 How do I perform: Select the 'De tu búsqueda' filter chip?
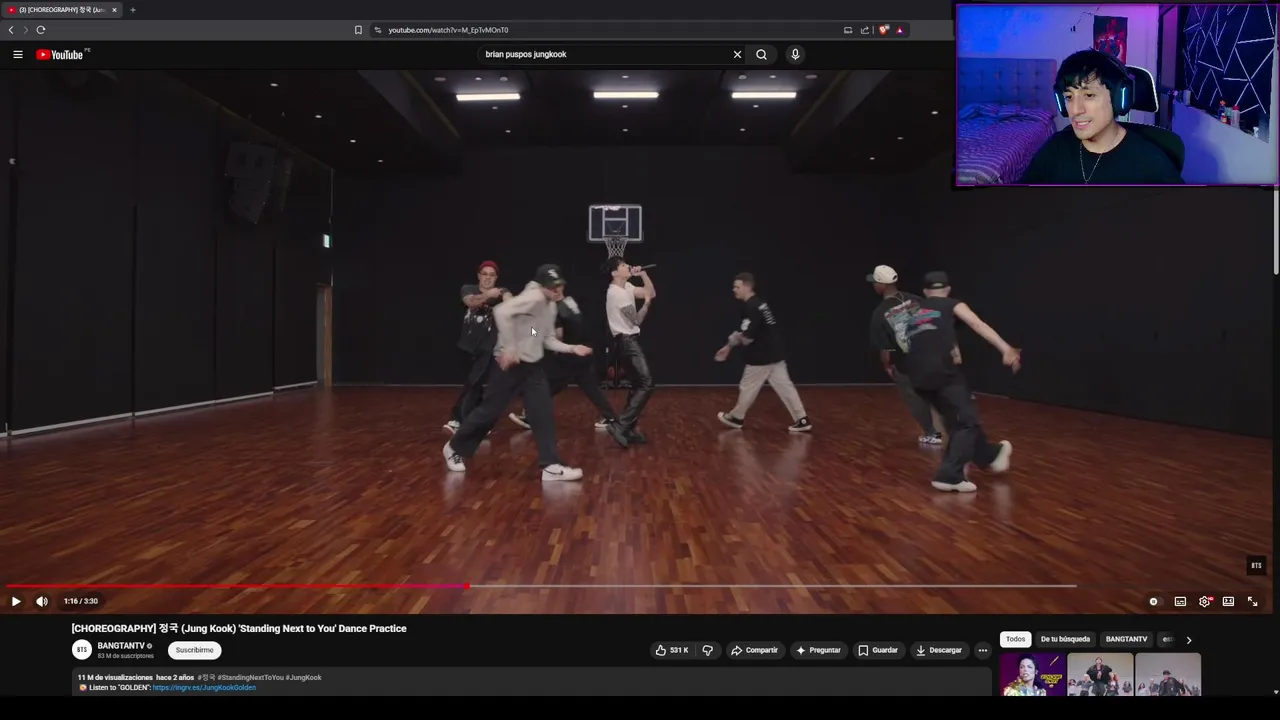(1065, 639)
